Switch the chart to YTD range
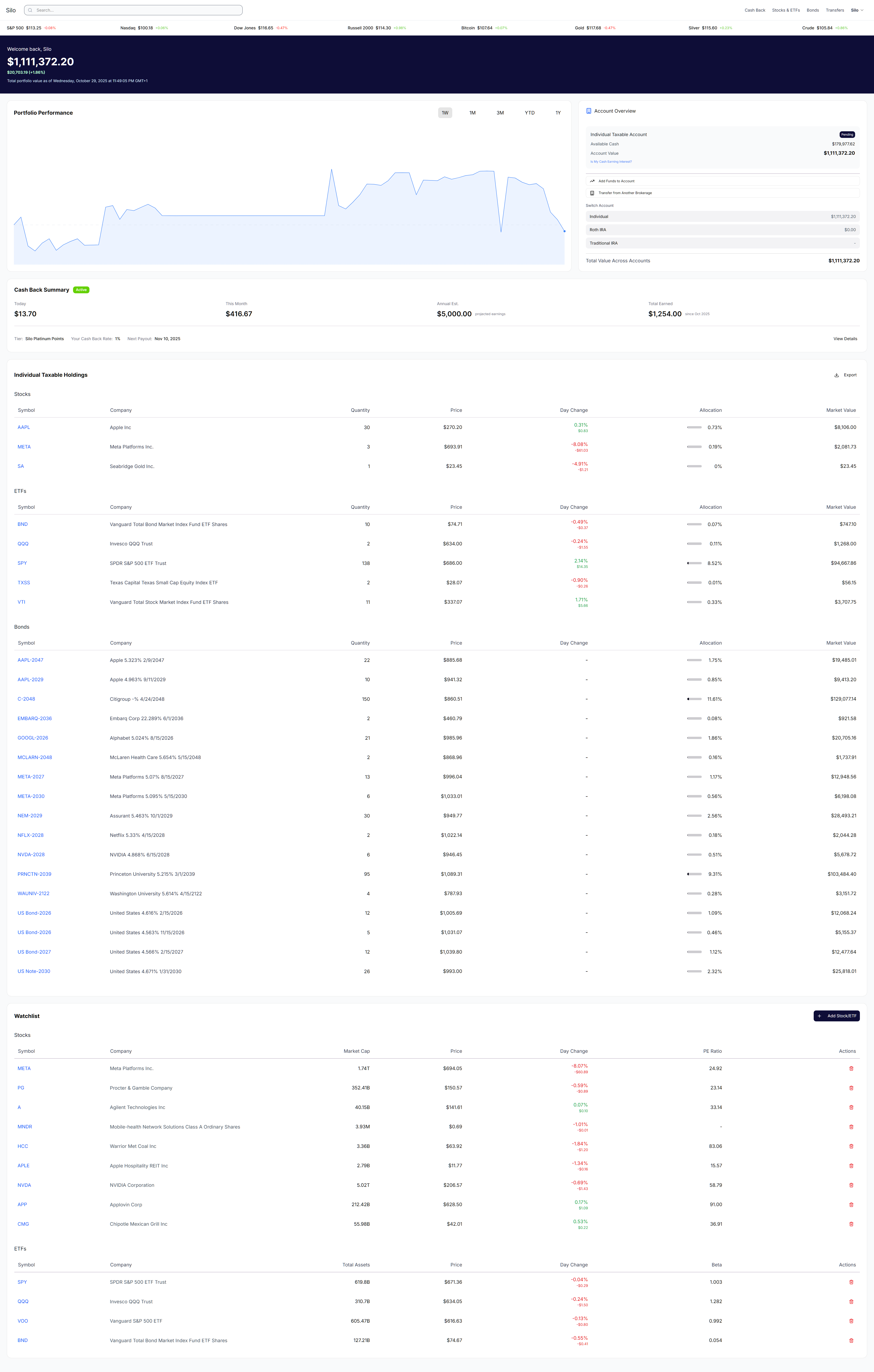Screen dimensions: 874x1372 529,113
